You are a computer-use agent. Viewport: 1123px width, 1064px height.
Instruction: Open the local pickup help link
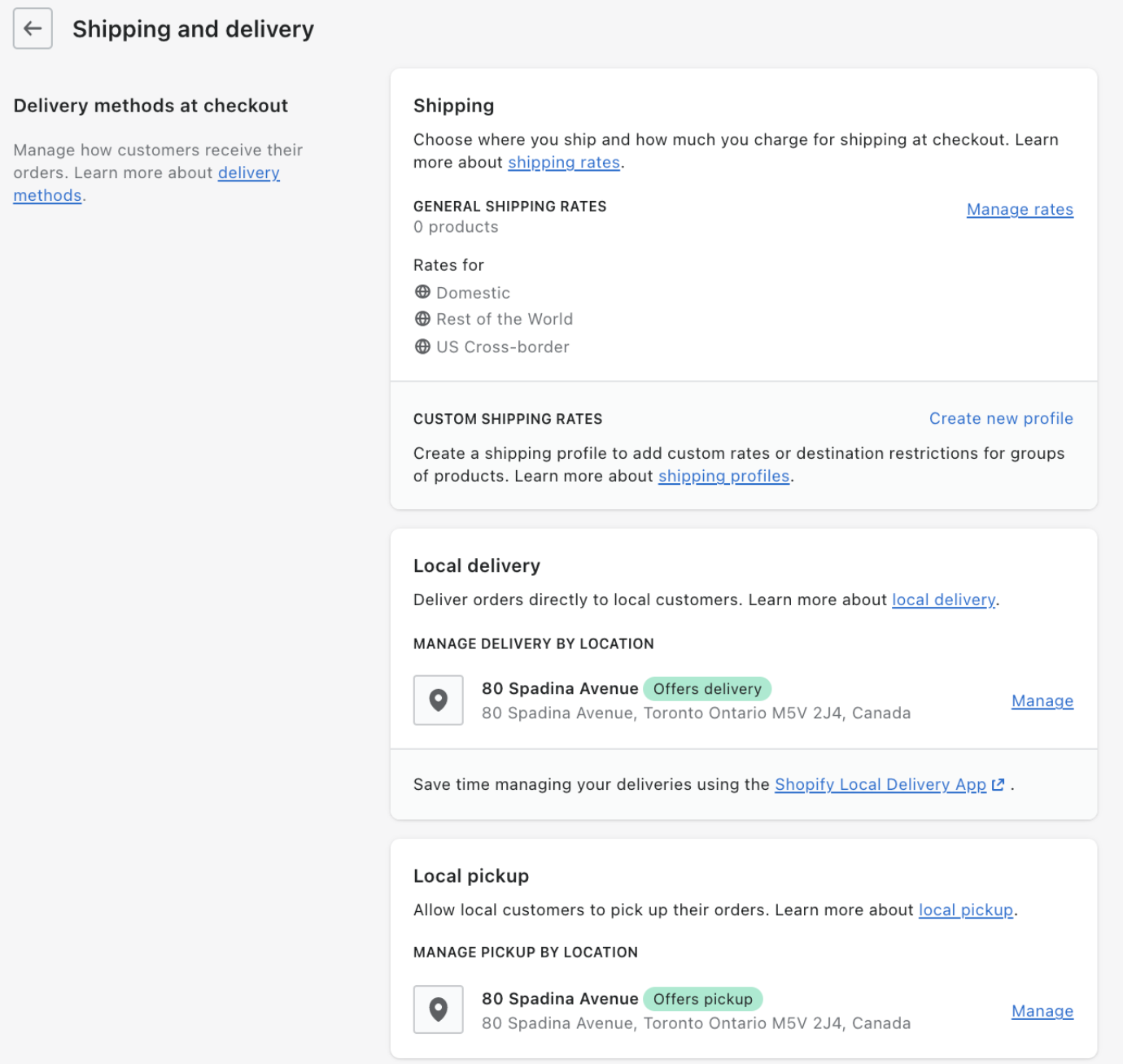pyautogui.click(x=965, y=909)
